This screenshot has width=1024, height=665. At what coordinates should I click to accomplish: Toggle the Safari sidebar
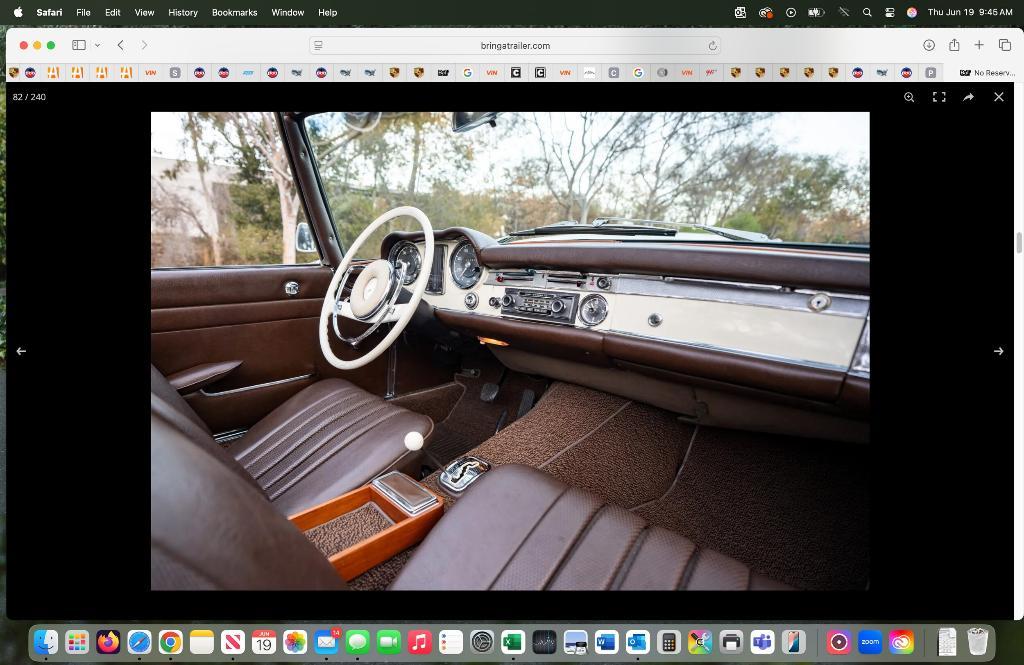[77, 45]
